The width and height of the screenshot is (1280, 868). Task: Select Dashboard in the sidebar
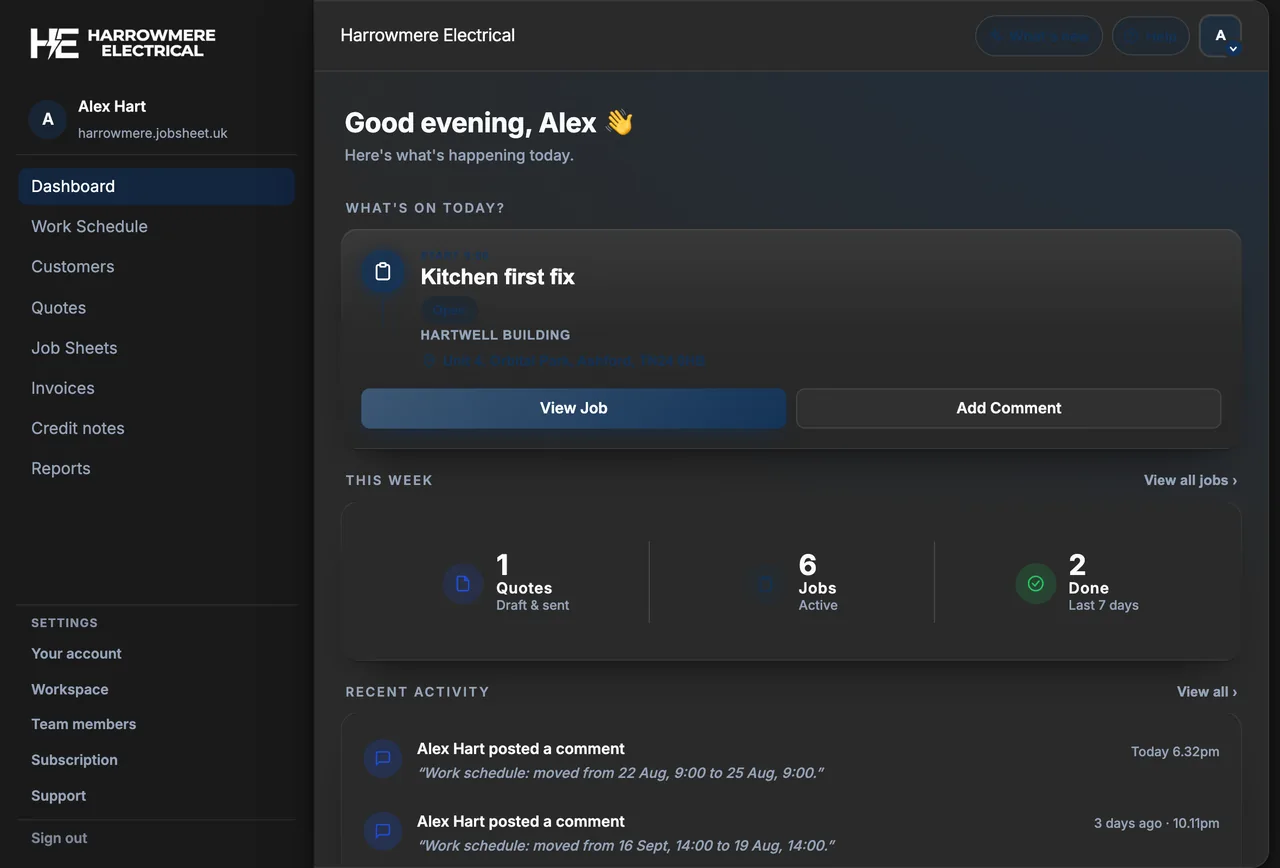(156, 186)
